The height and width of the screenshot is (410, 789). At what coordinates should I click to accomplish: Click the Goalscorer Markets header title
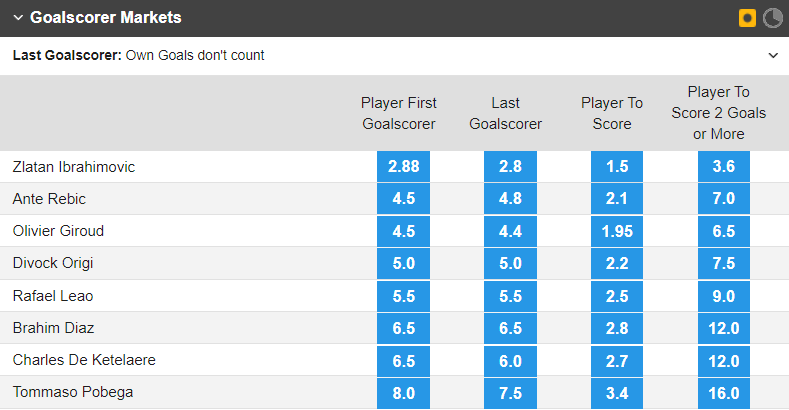tap(105, 18)
